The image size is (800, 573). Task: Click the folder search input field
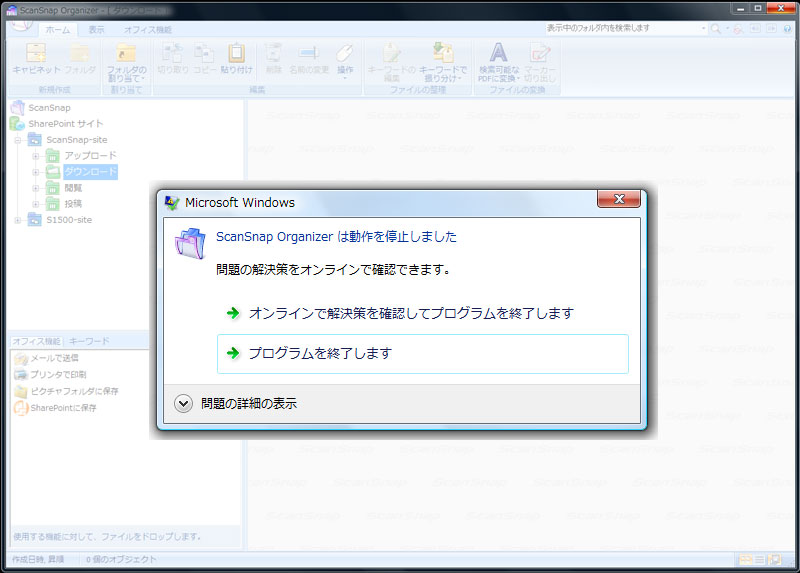tap(625, 28)
